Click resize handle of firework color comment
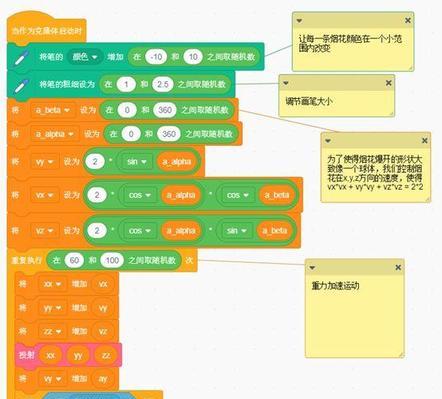 [x=411, y=68]
